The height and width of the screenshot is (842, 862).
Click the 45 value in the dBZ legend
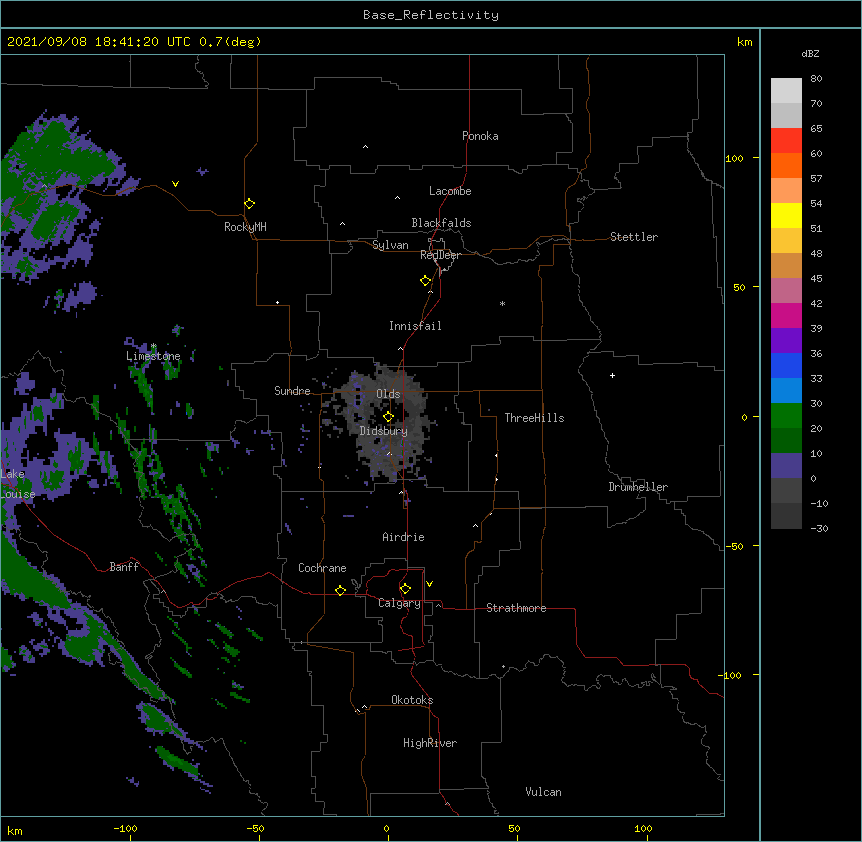pos(816,279)
